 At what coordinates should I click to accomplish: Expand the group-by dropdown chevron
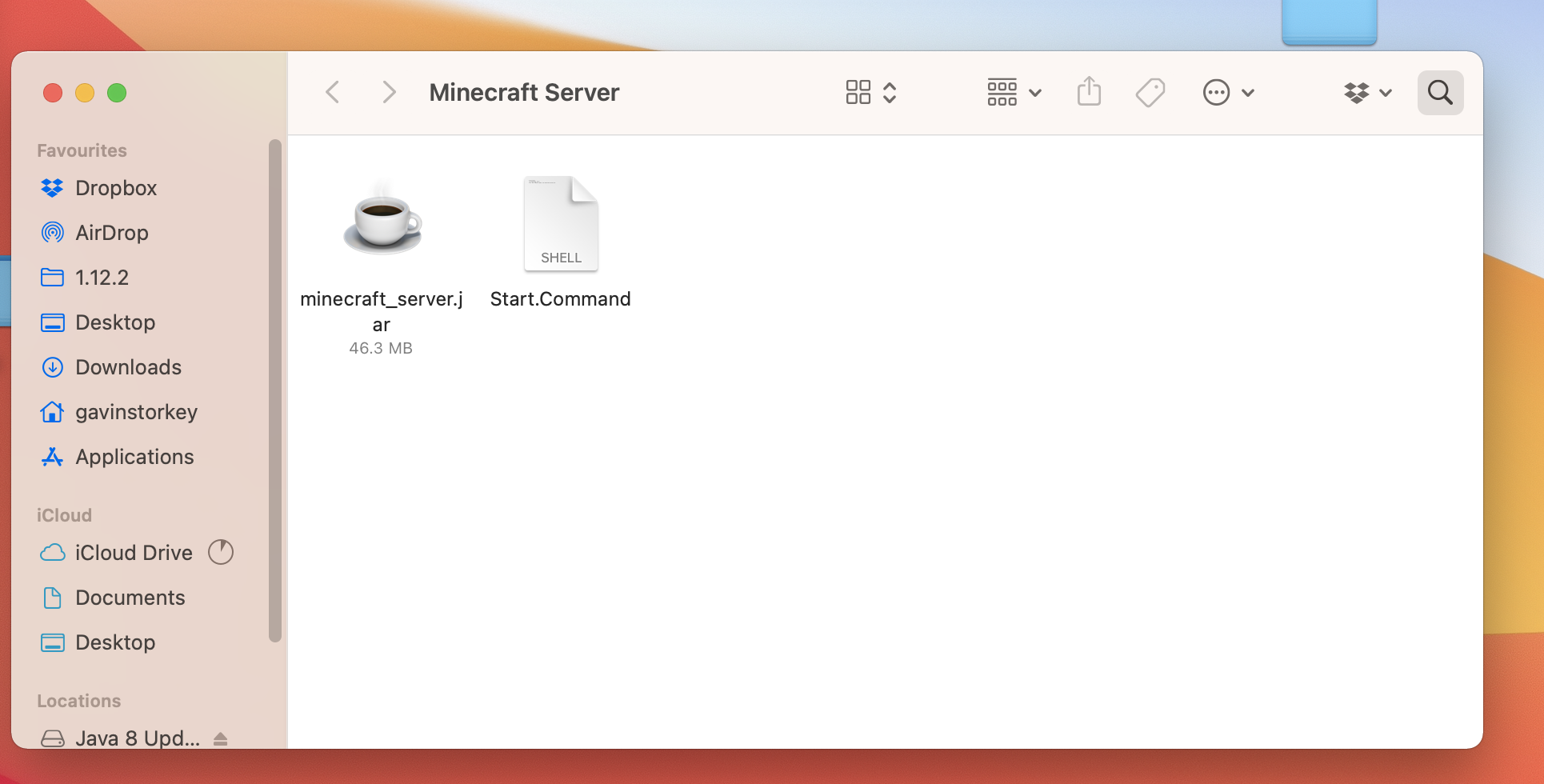pos(1035,94)
